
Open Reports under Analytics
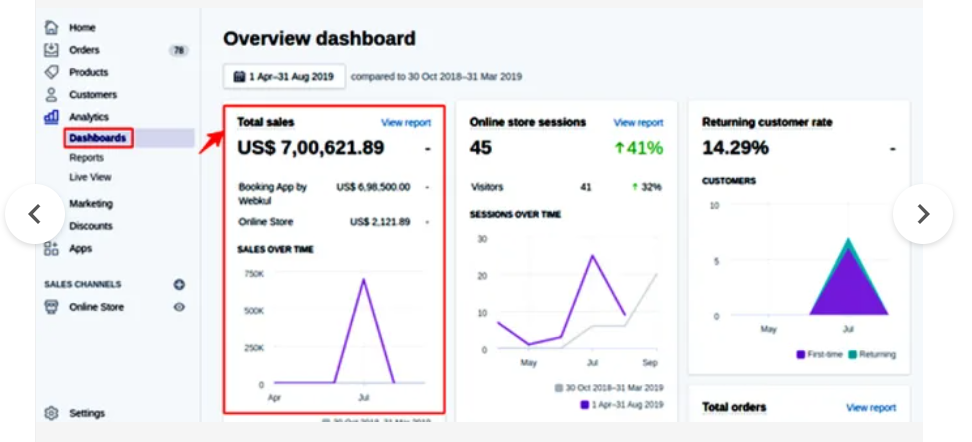[86, 158]
